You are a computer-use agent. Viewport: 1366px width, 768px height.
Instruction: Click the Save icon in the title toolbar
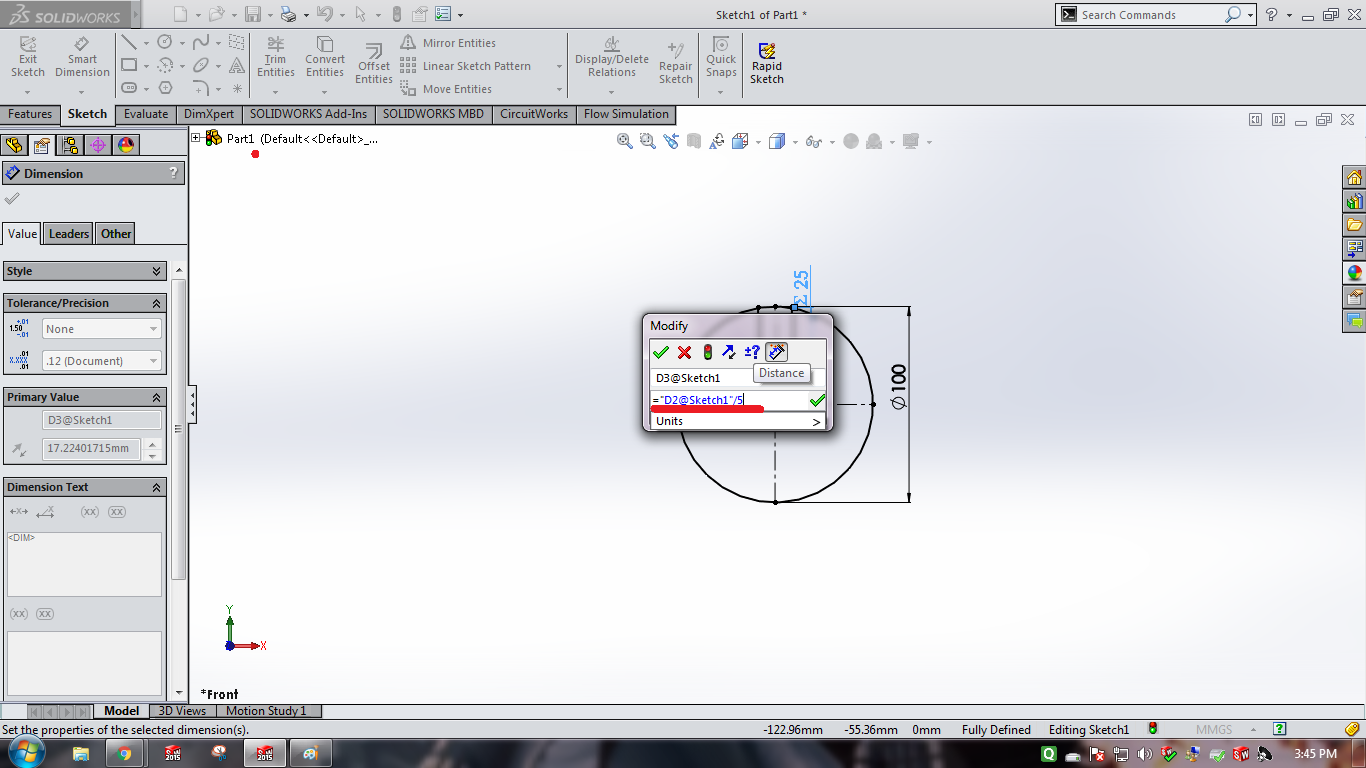(253, 14)
